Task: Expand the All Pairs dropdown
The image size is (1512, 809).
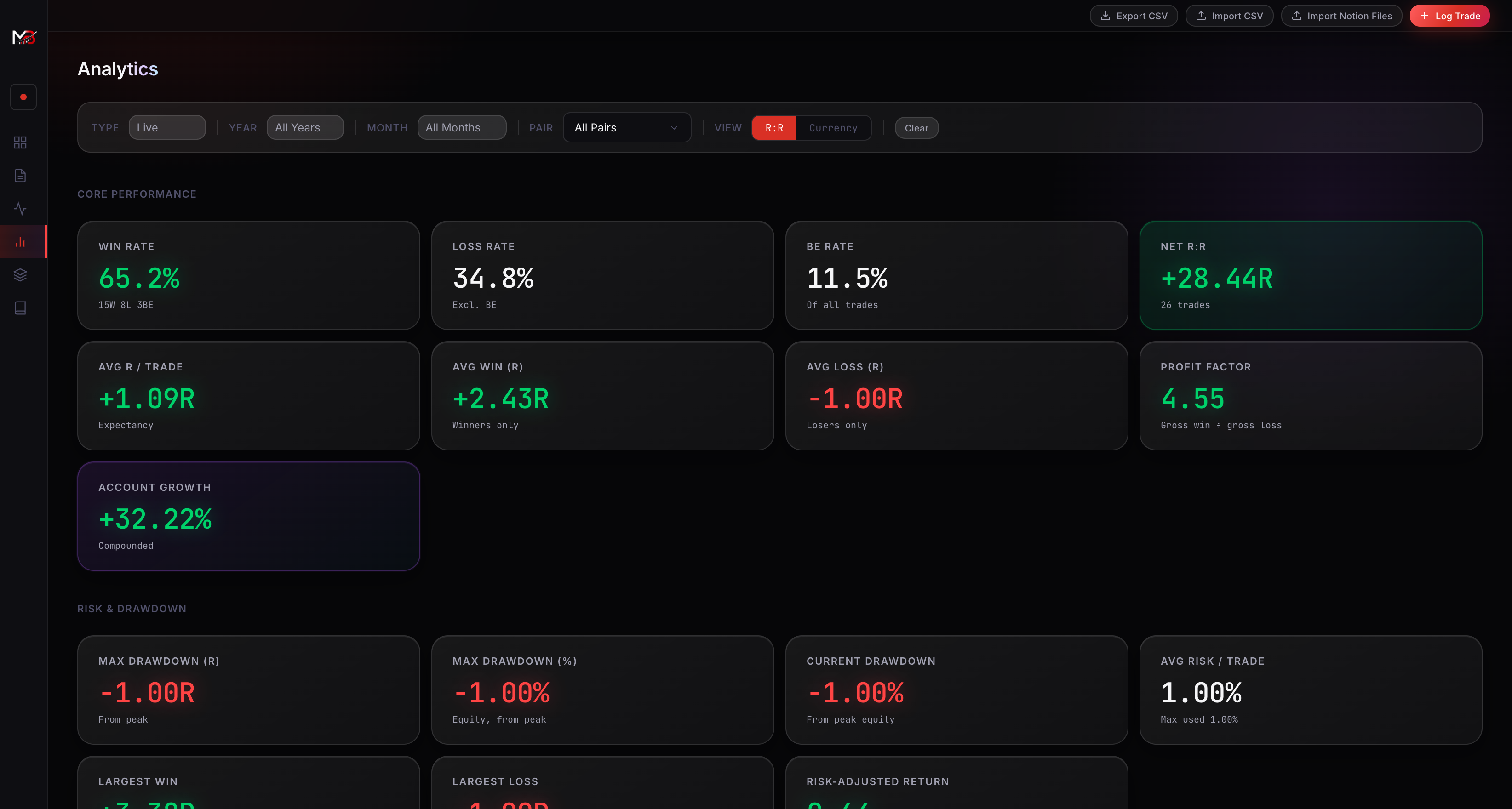Action: 627,127
